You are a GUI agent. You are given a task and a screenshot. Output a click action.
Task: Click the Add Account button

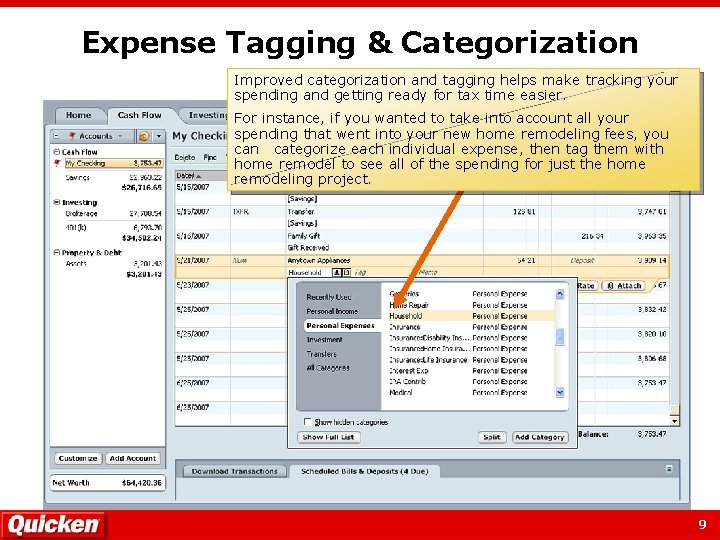tap(133, 458)
